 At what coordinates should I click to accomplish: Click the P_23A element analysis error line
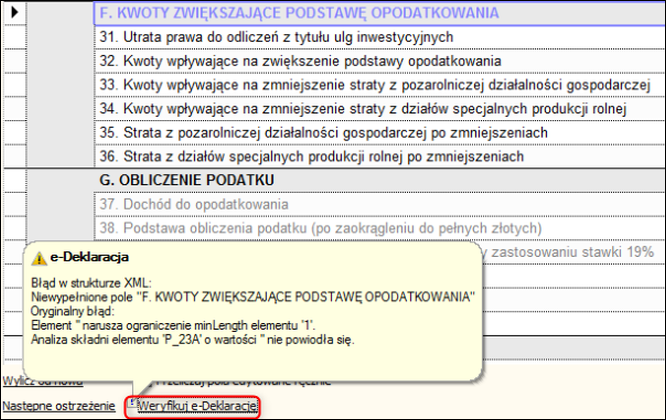[192, 340]
